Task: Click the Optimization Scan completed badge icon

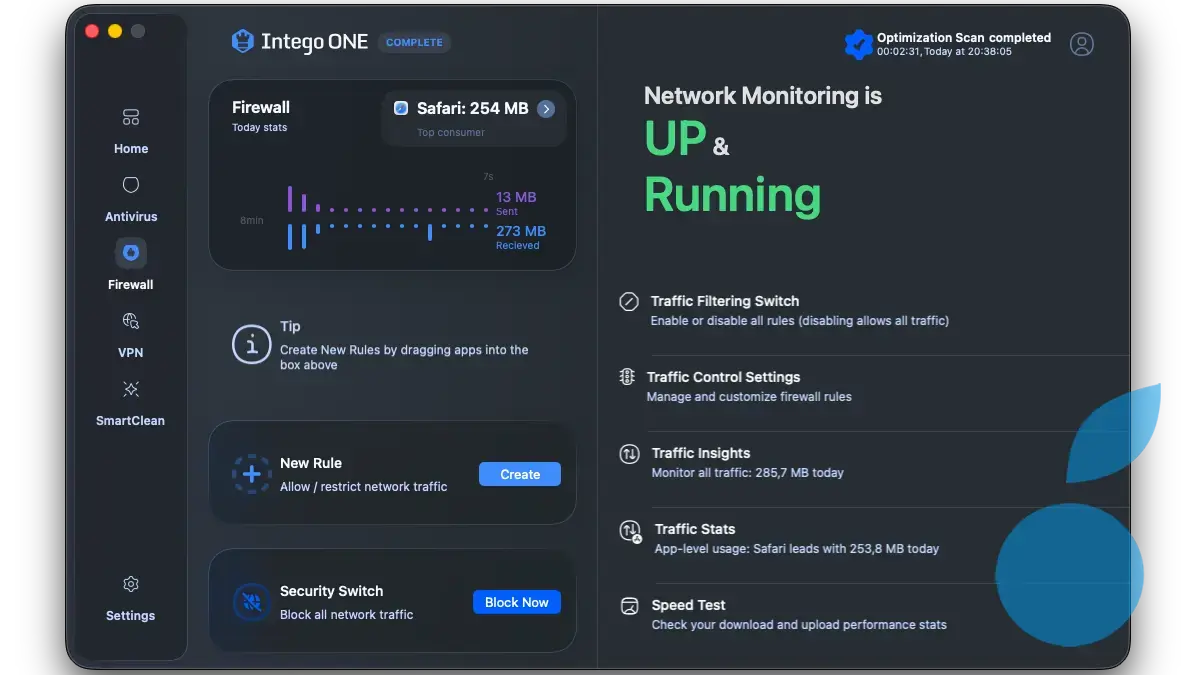Action: coord(857,44)
